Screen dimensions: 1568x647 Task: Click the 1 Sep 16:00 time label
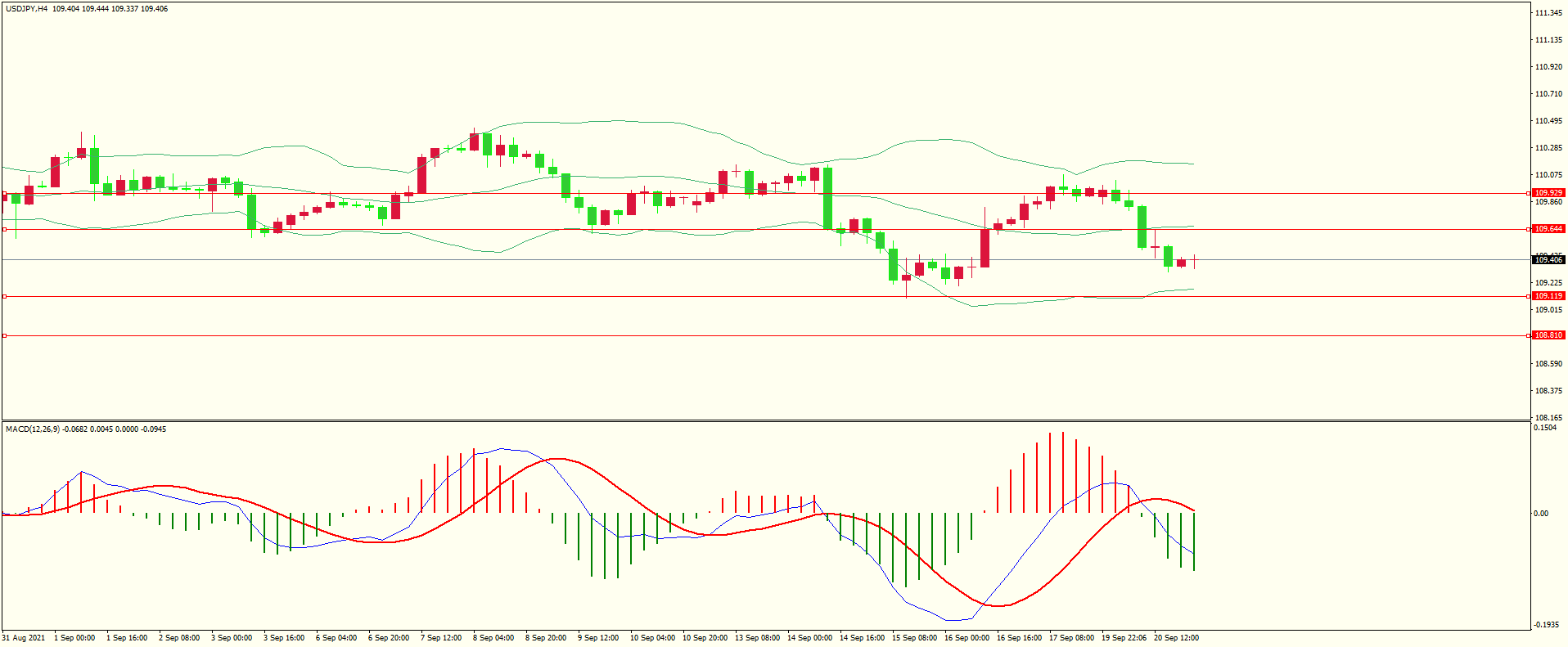(x=127, y=638)
